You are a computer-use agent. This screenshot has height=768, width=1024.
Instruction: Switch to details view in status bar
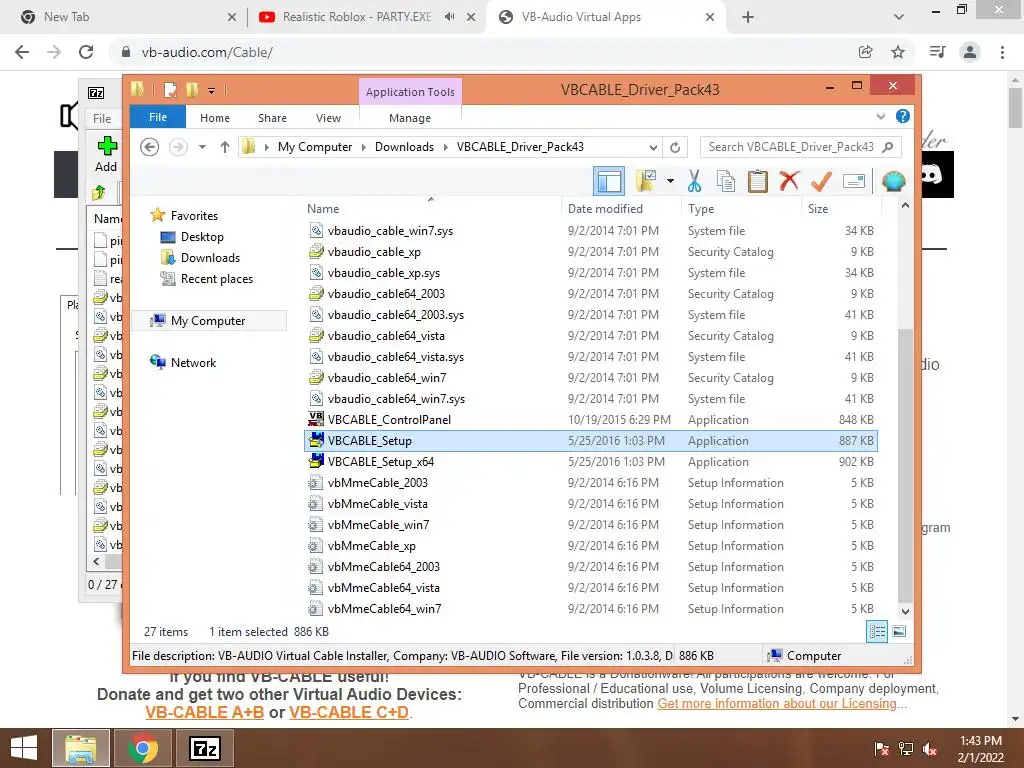(877, 631)
